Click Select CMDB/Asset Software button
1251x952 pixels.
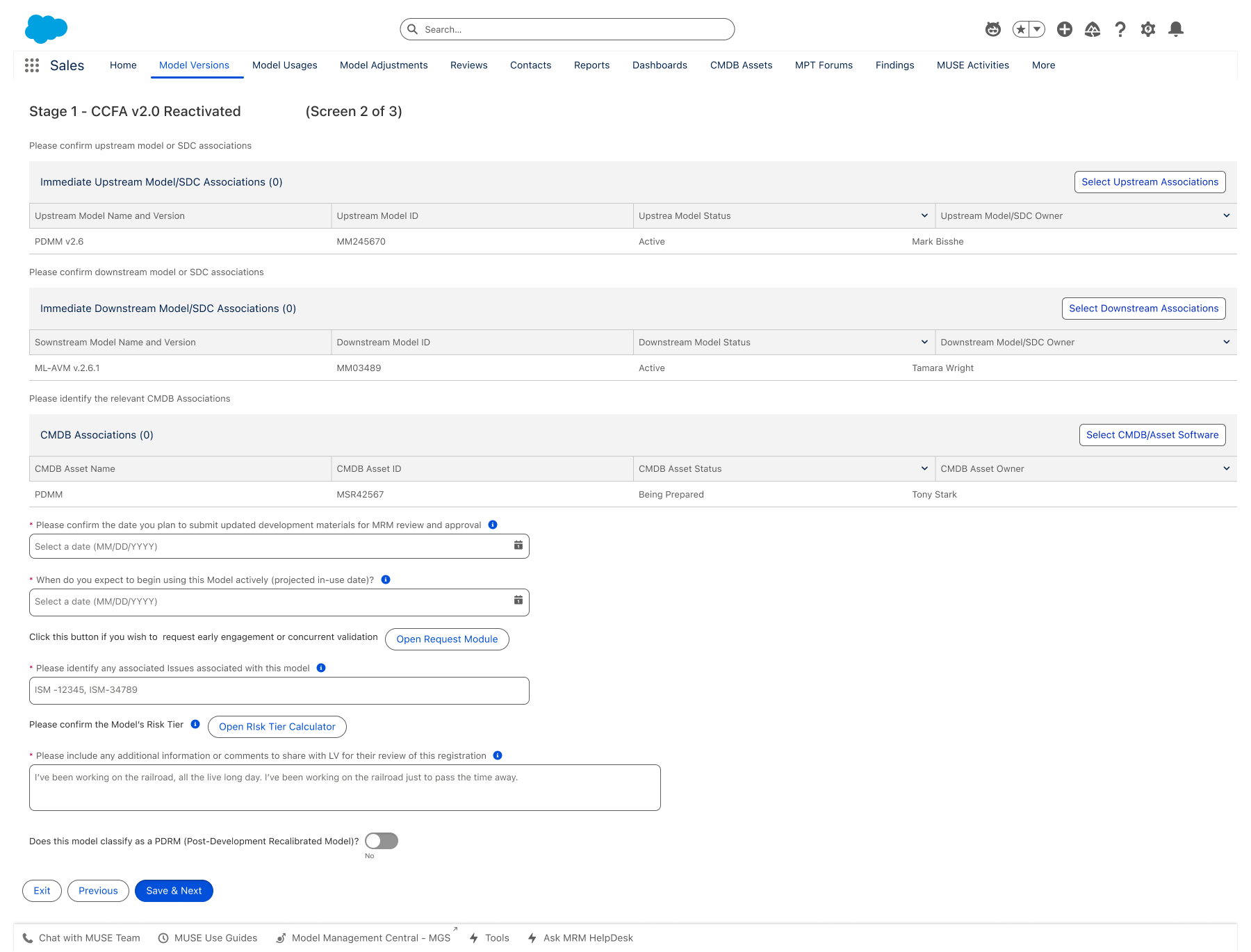pyautogui.click(x=1152, y=435)
